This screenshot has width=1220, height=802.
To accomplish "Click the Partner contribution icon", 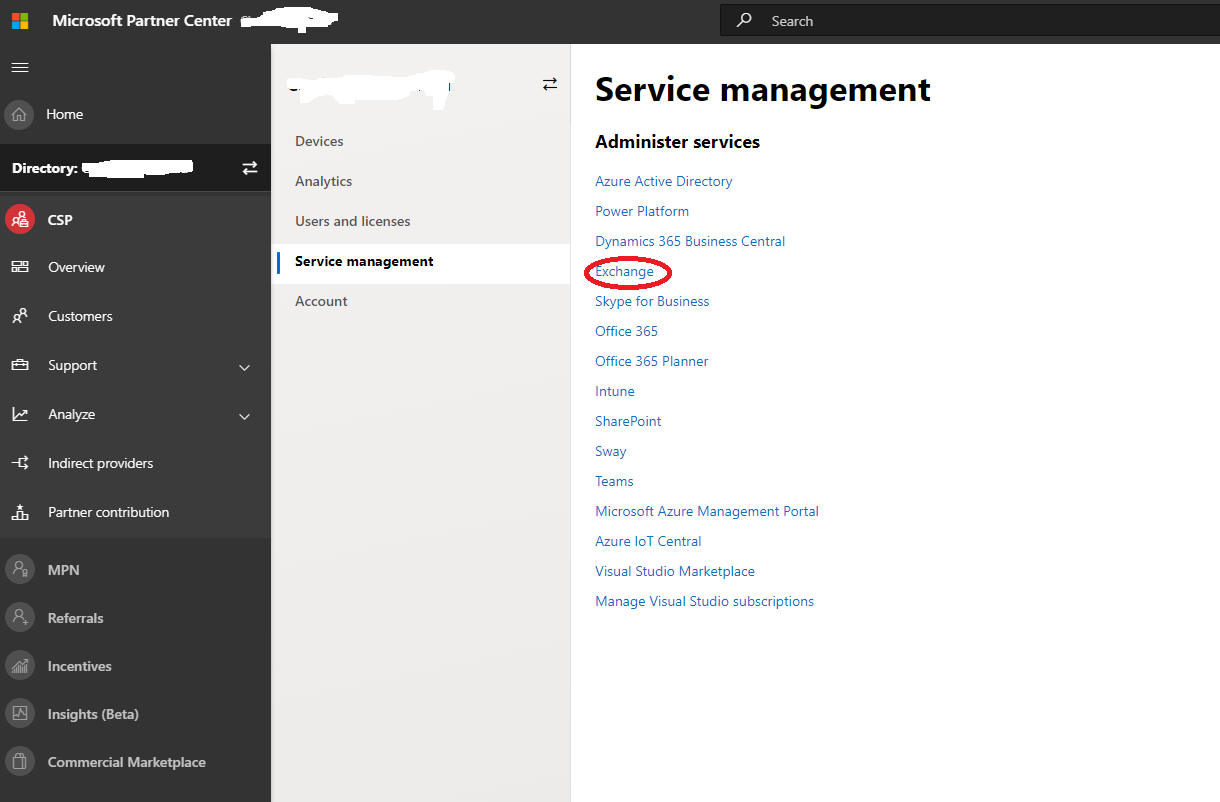I will pos(20,512).
